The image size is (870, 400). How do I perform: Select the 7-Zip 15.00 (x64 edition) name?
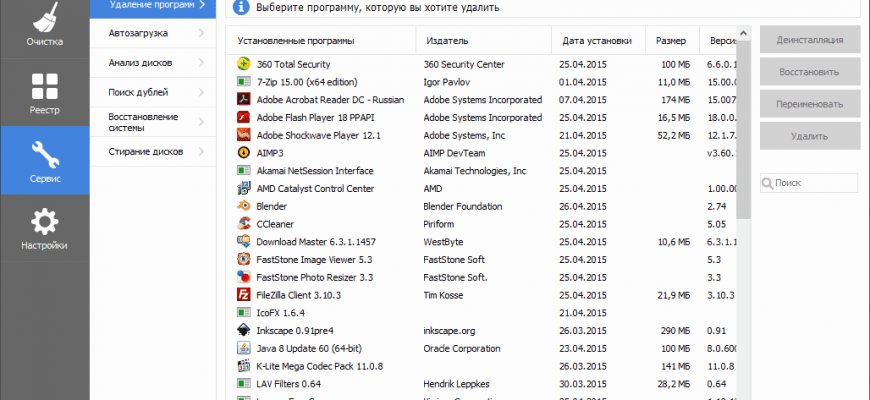pos(307,82)
